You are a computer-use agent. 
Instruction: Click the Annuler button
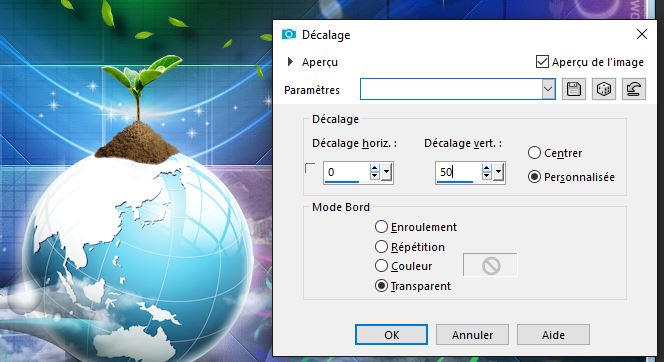pos(472,334)
